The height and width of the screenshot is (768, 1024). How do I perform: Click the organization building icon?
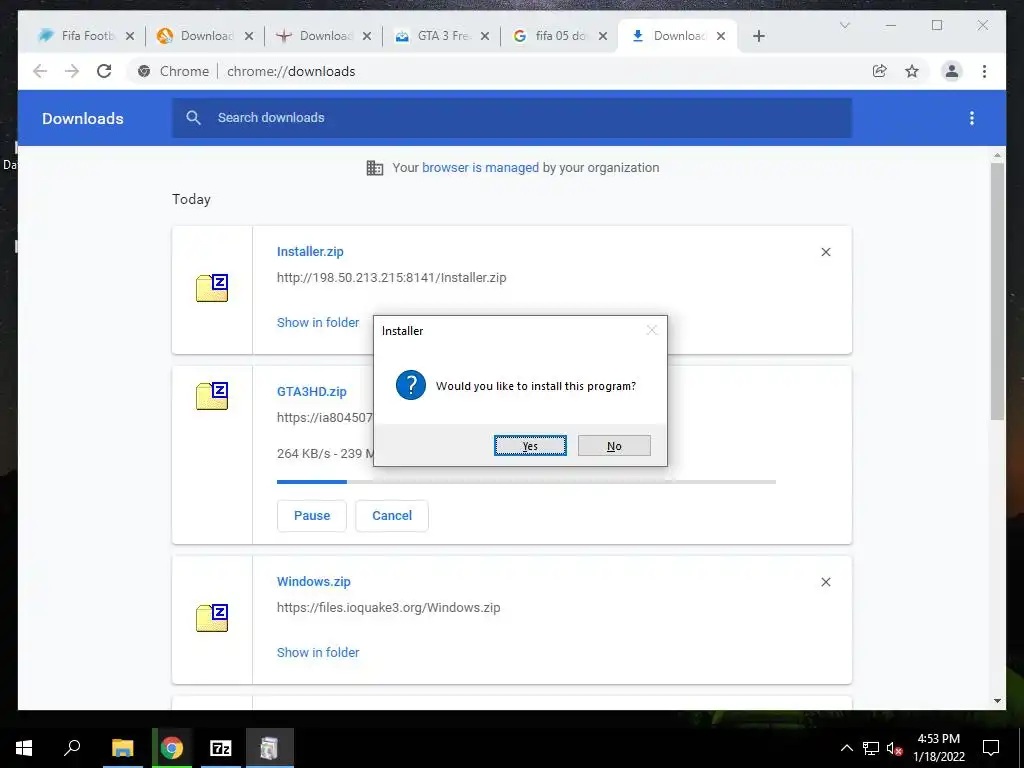click(375, 168)
